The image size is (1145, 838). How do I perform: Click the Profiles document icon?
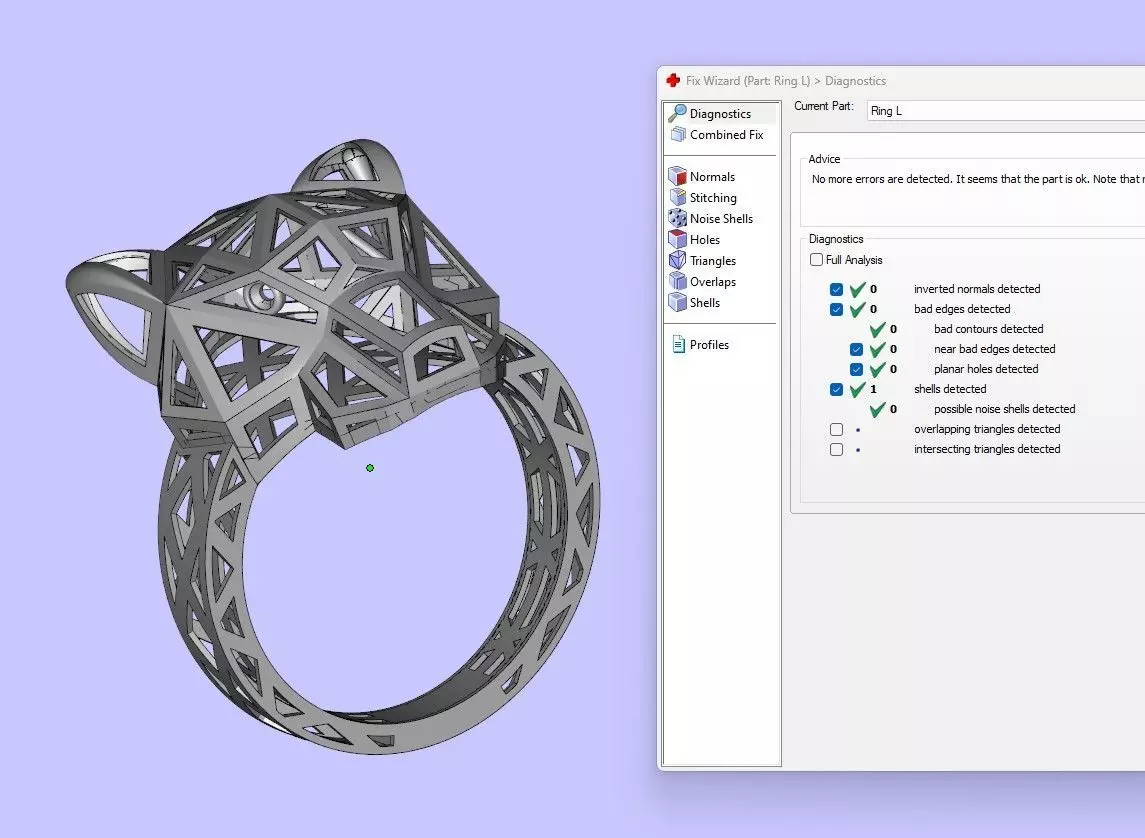tap(678, 345)
